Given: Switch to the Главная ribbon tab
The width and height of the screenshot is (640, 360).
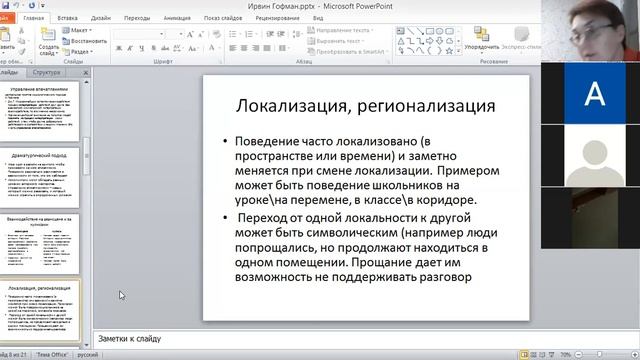Looking at the screenshot, I should tap(33, 18).
